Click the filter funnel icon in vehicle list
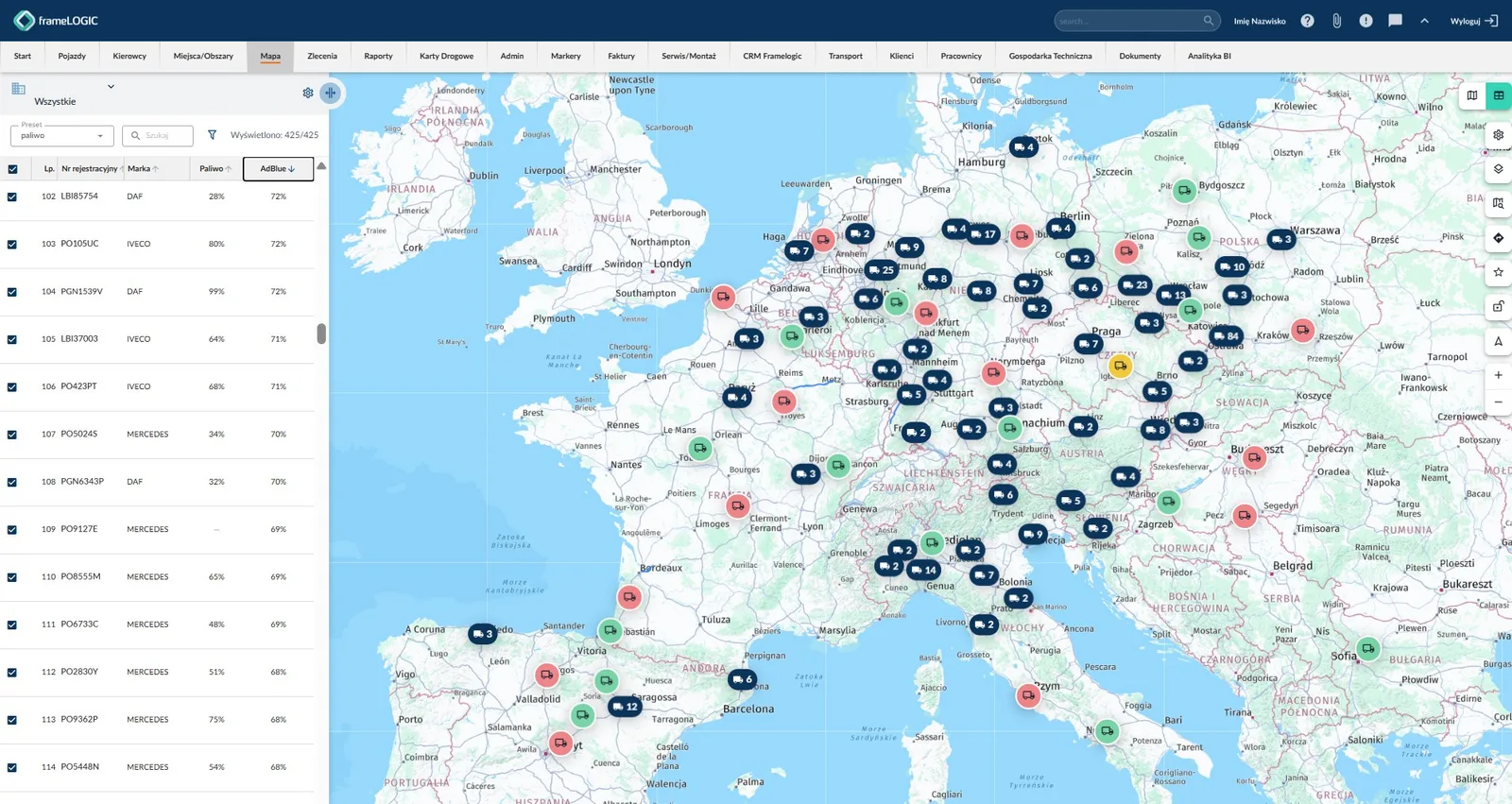This screenshot has width=1512, height=804. click(212, 135)
